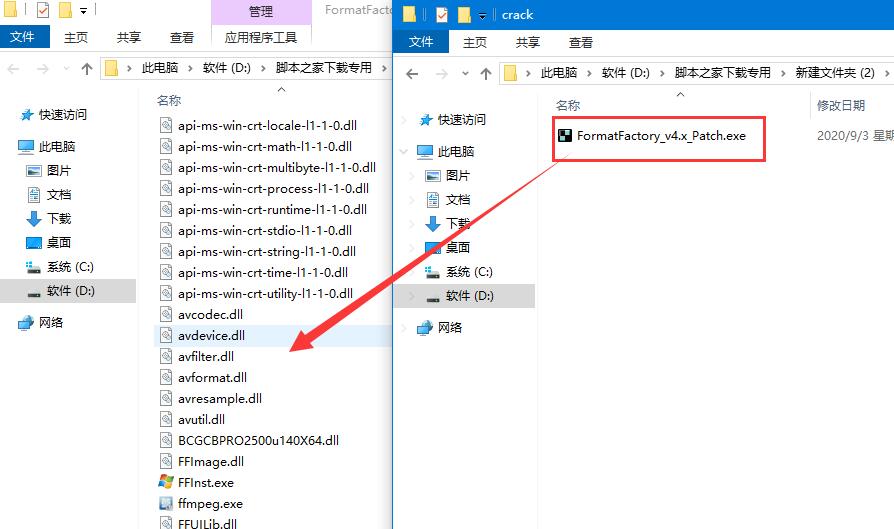This screenshot has width=894, height=529.
Task: Select System (C:) drive icon in left window
Action: click(x=34, y=267)
